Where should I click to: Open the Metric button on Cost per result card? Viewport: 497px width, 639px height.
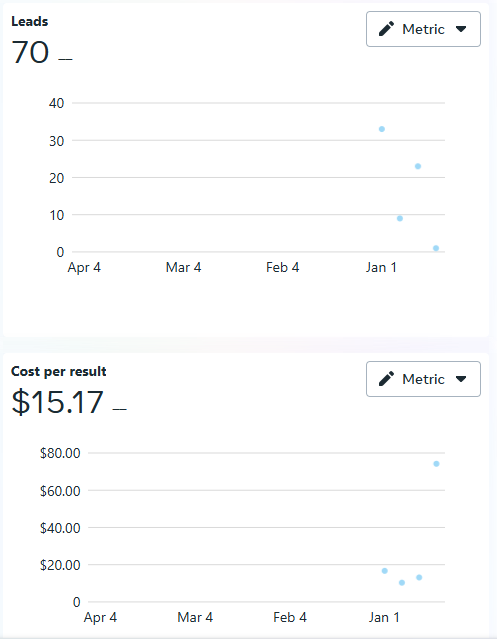click(x=423, y=379)
